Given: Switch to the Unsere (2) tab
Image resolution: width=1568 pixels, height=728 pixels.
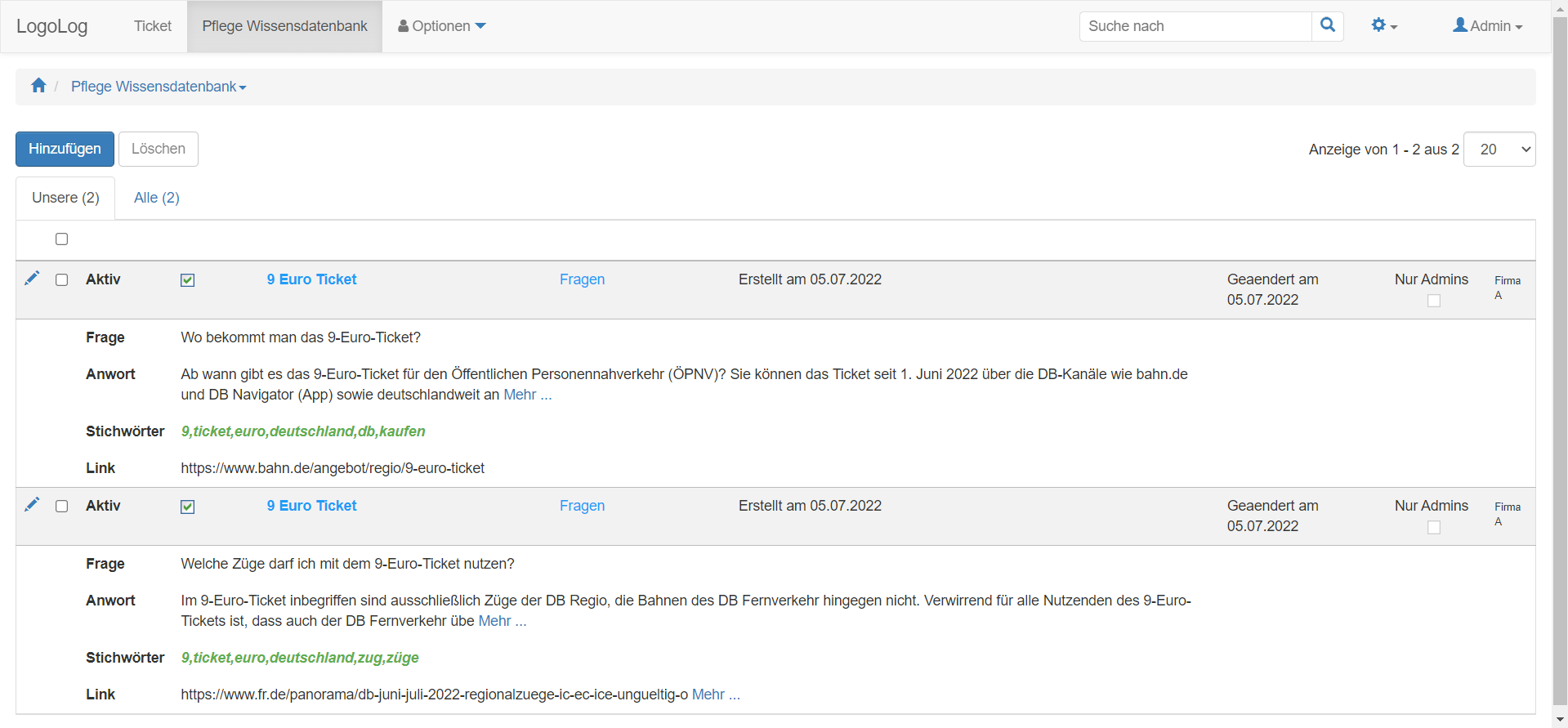Looking at the screenshot, I should (65, 198).
